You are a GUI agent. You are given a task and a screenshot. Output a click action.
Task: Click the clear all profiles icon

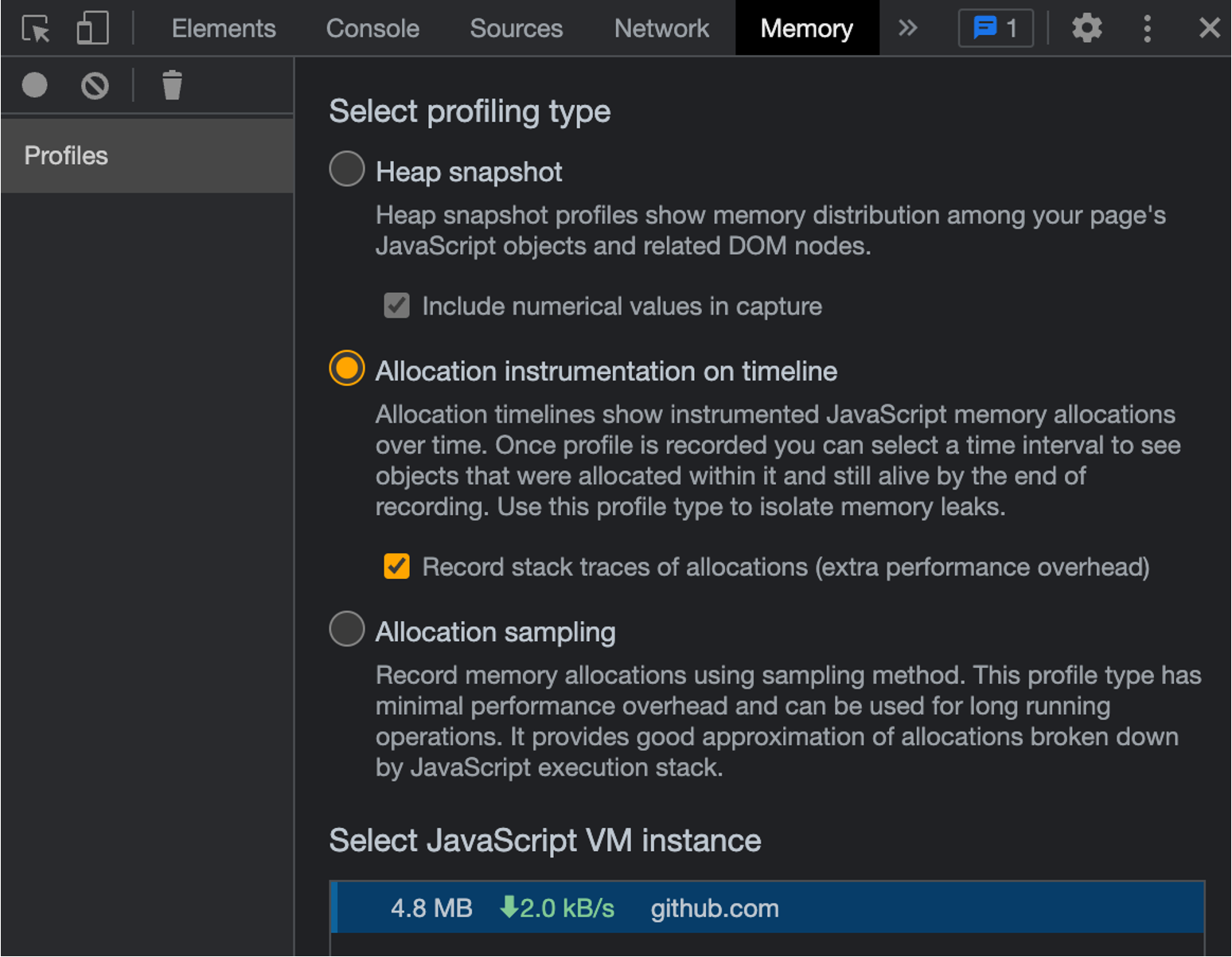click(95, 85)
